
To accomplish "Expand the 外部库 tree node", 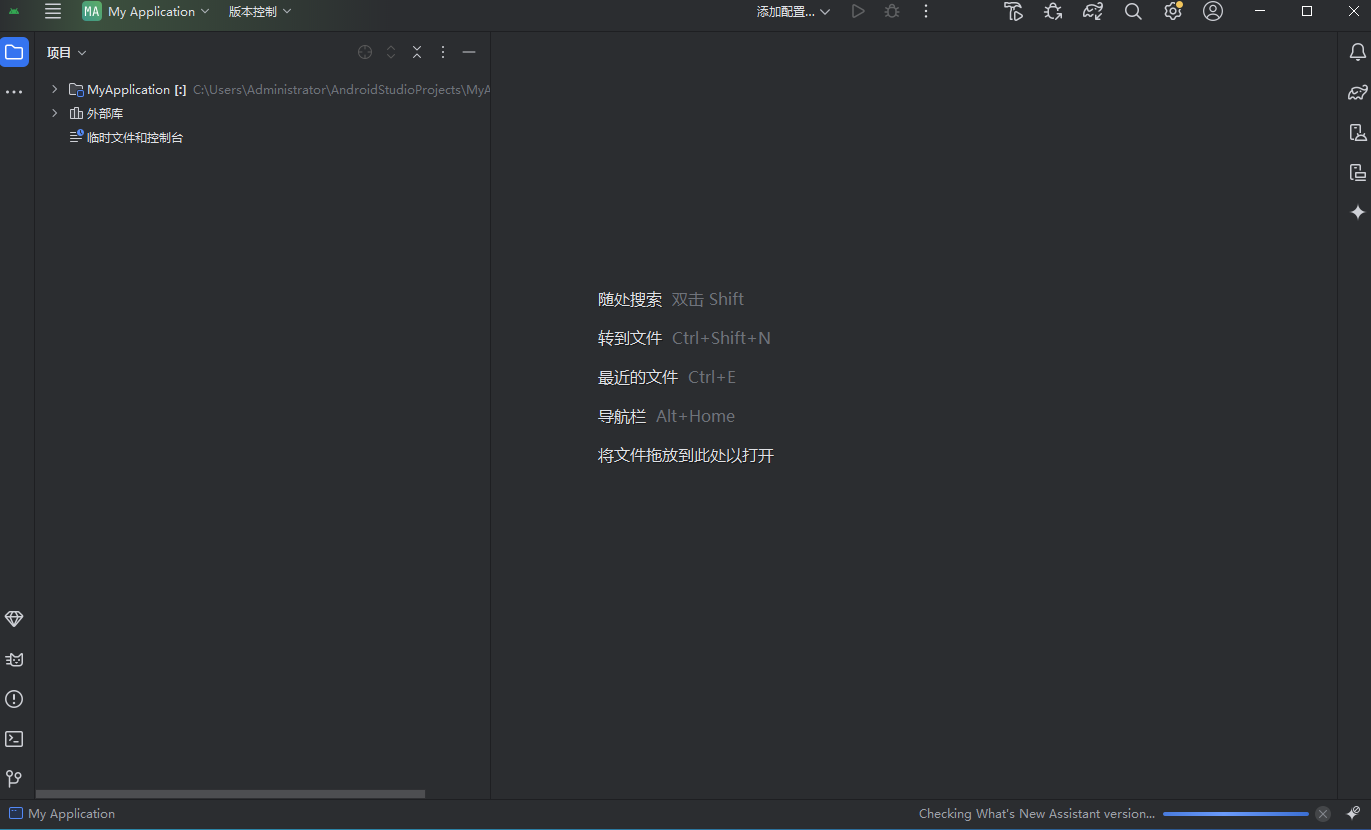I will [x=55, y=114].
